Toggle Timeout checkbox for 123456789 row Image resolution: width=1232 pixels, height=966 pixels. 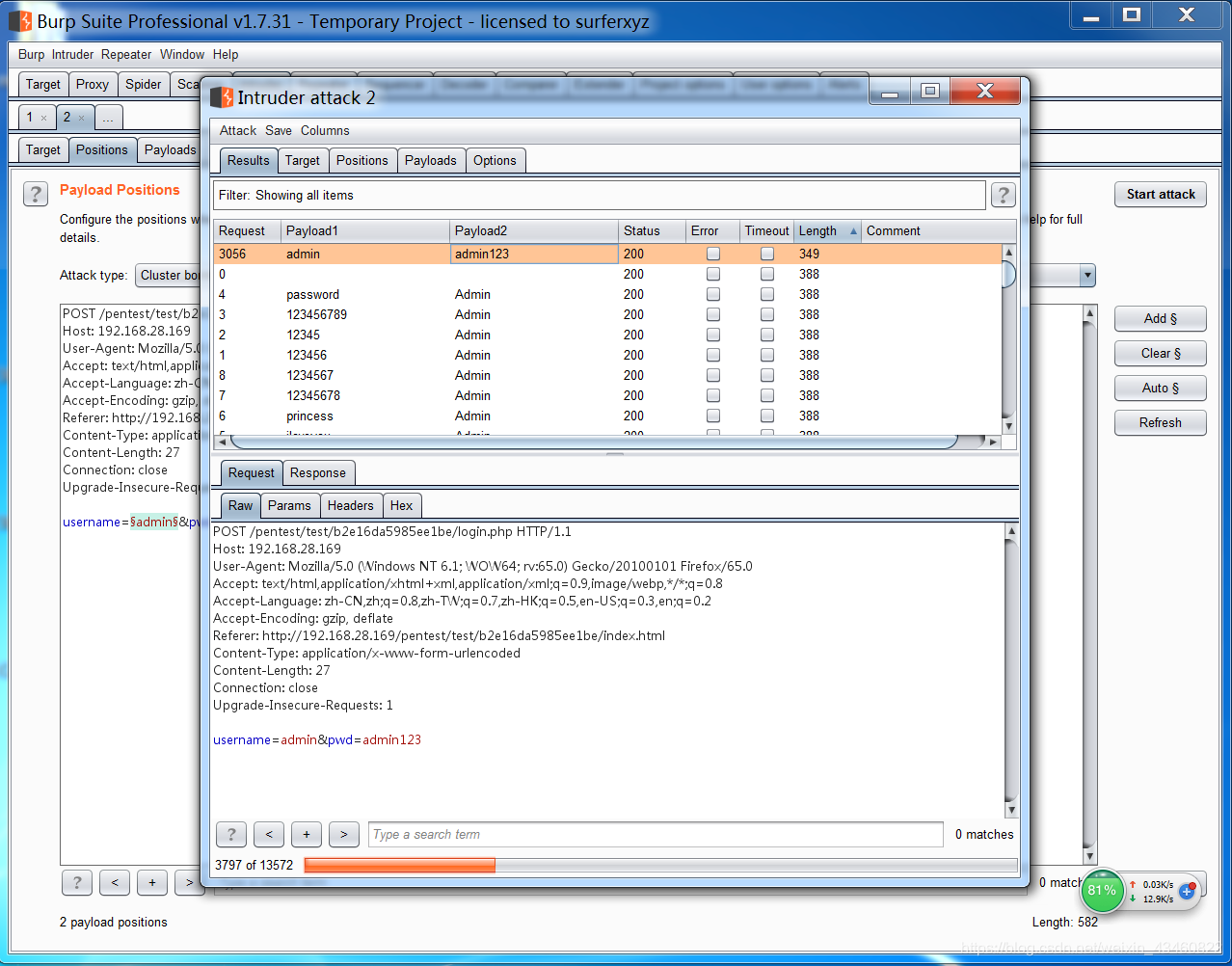tap(767, 314)
